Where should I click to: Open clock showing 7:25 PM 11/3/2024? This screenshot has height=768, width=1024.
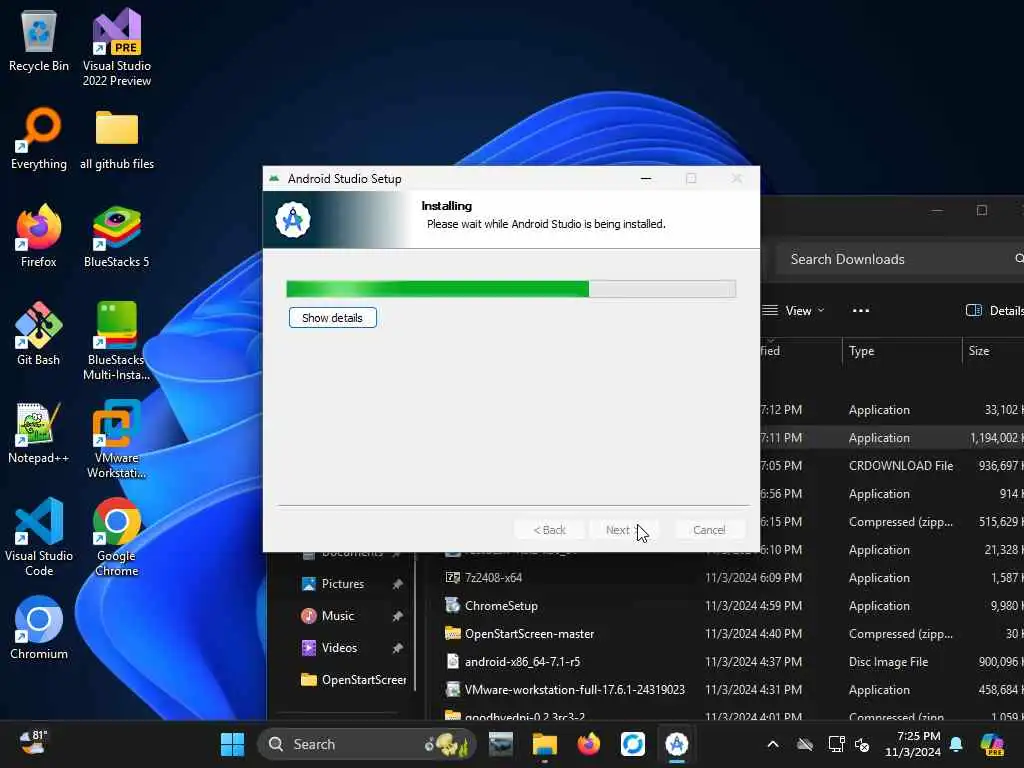click(x=913, y=744)
